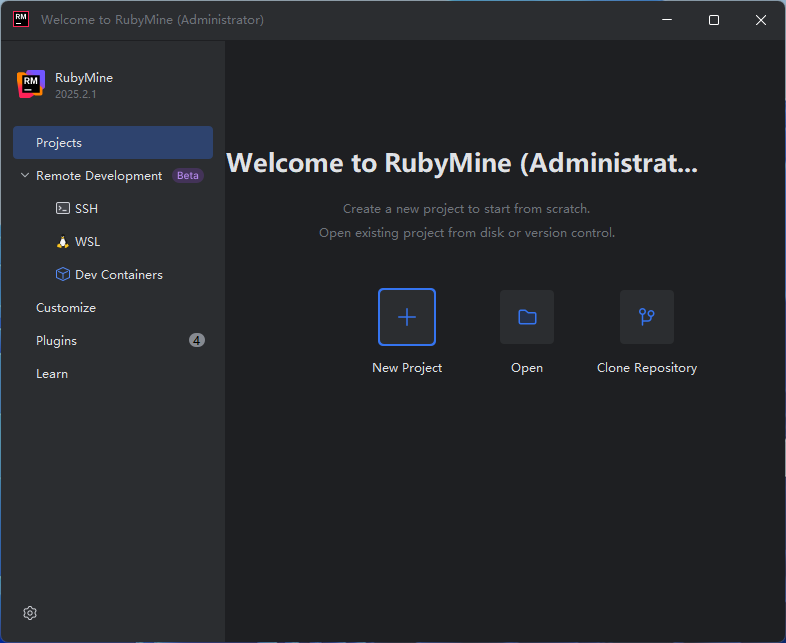Viewport: 786px width, 643px height.
Task: Click the New Project label
Action: click(x=407, y=368)
